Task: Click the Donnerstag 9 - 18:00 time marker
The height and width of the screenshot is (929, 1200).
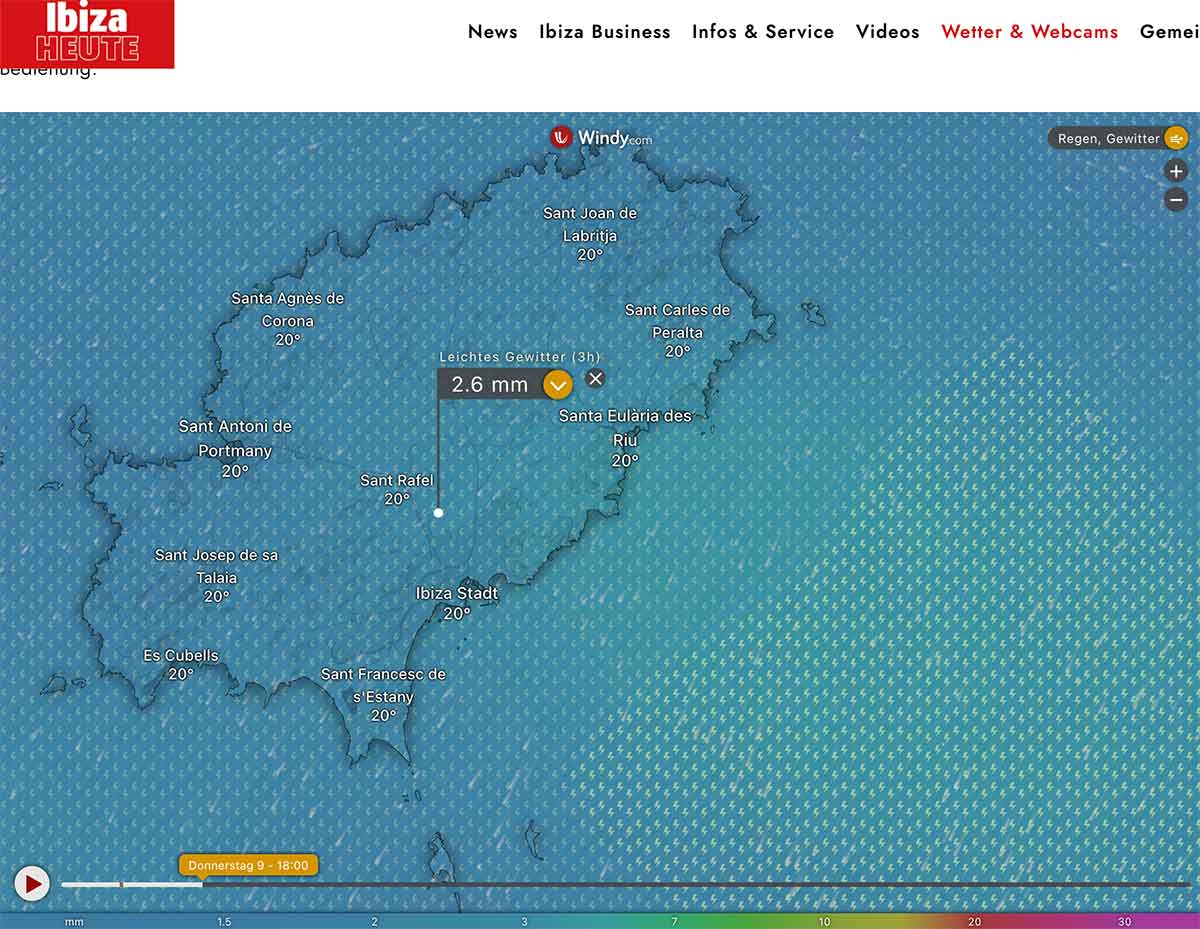Action: [248, 865]
